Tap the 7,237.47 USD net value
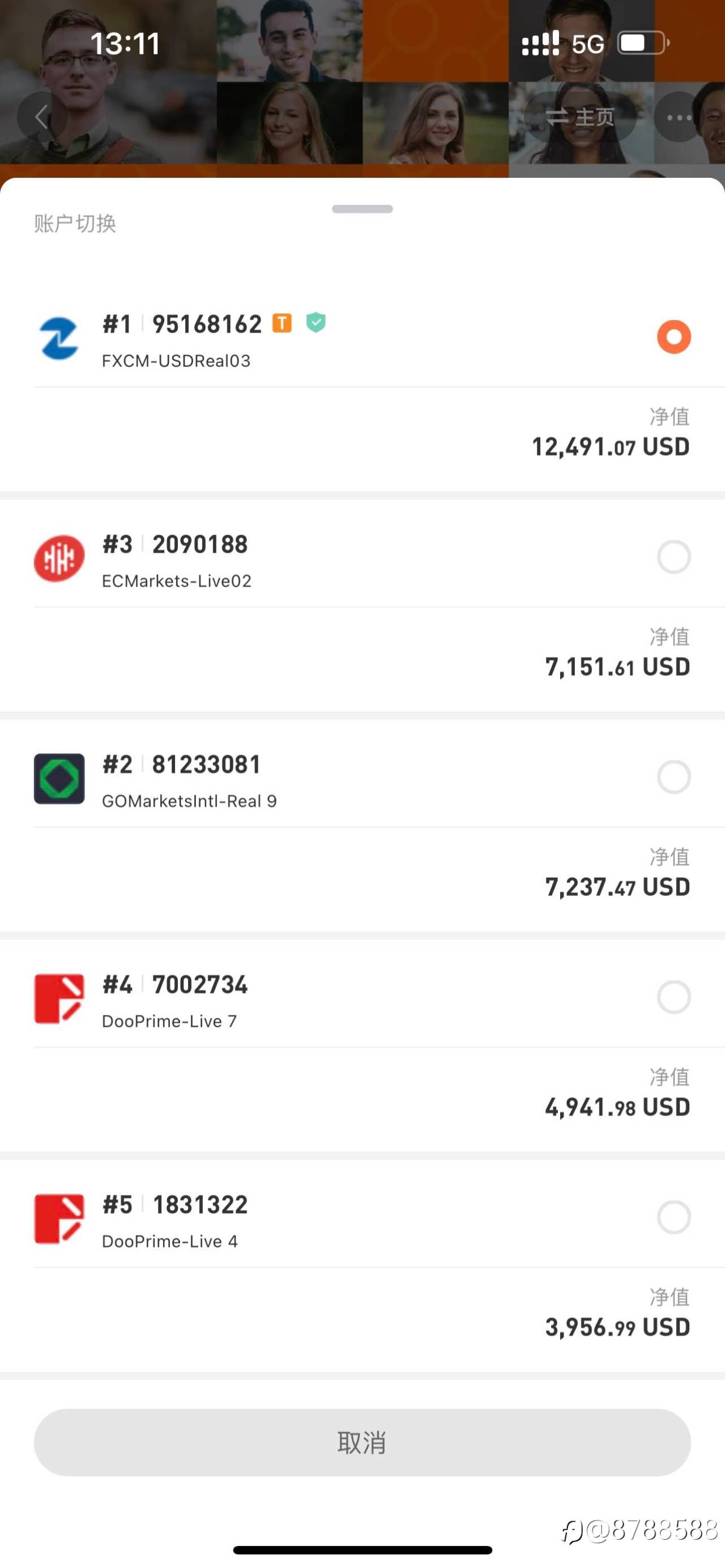This screenshot has height=1568, width=725. coord(617,887)
